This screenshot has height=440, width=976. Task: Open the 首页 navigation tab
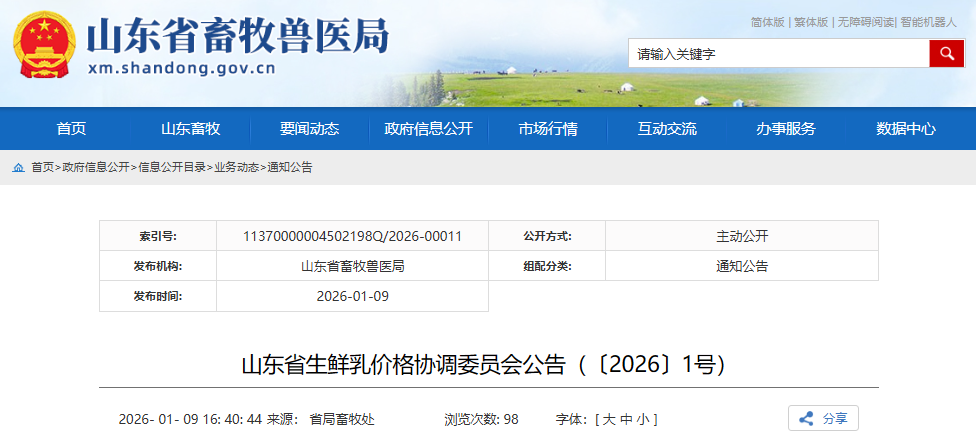(x=71, y=129)
